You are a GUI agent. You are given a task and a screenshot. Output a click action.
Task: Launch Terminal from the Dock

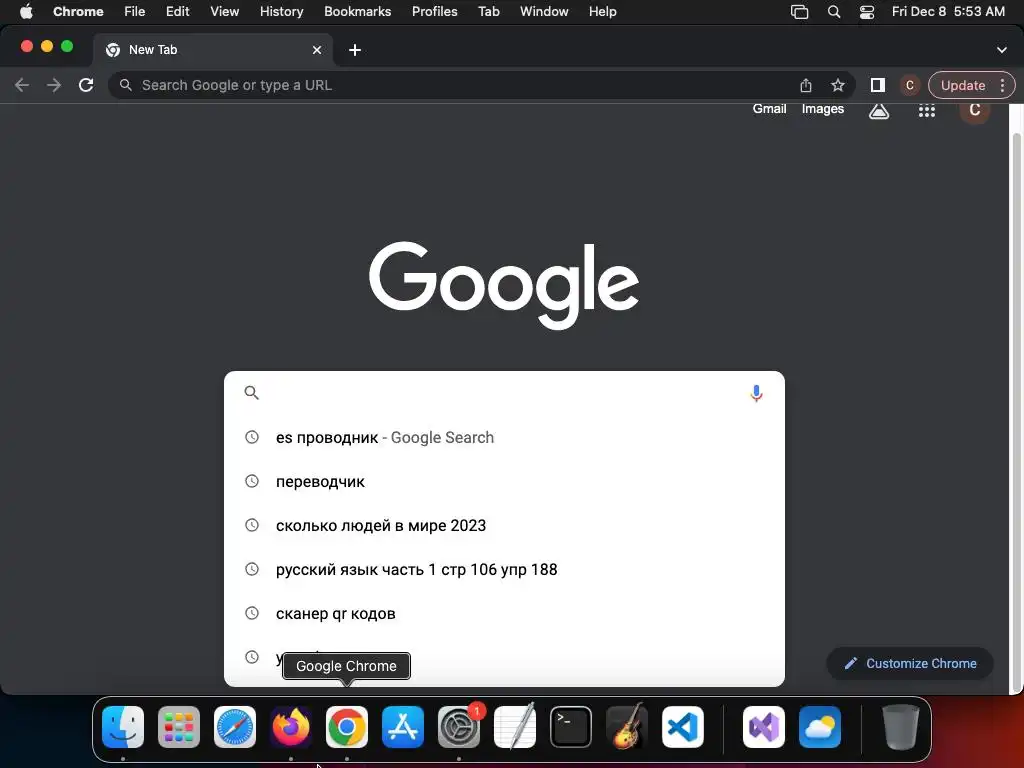click(571, 726)
